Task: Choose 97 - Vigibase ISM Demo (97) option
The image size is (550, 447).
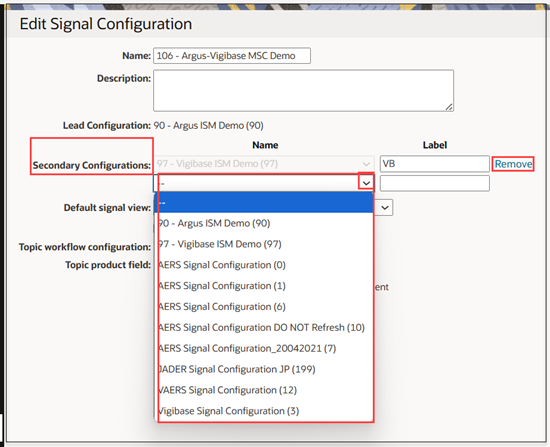Action: pyautogui.click(x=263, y=244)
